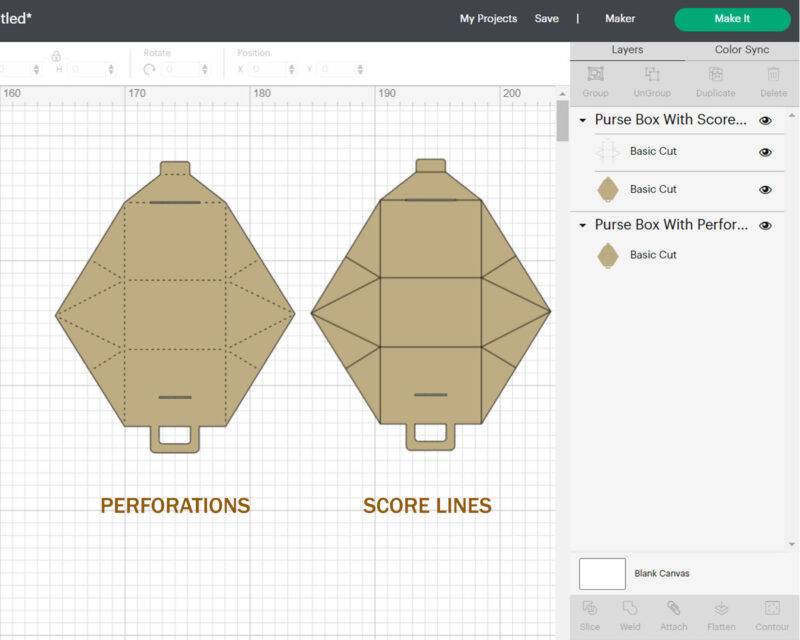Select the Slice tool
Viewport: 800px width, 640px height.
[x=590, y=614]
